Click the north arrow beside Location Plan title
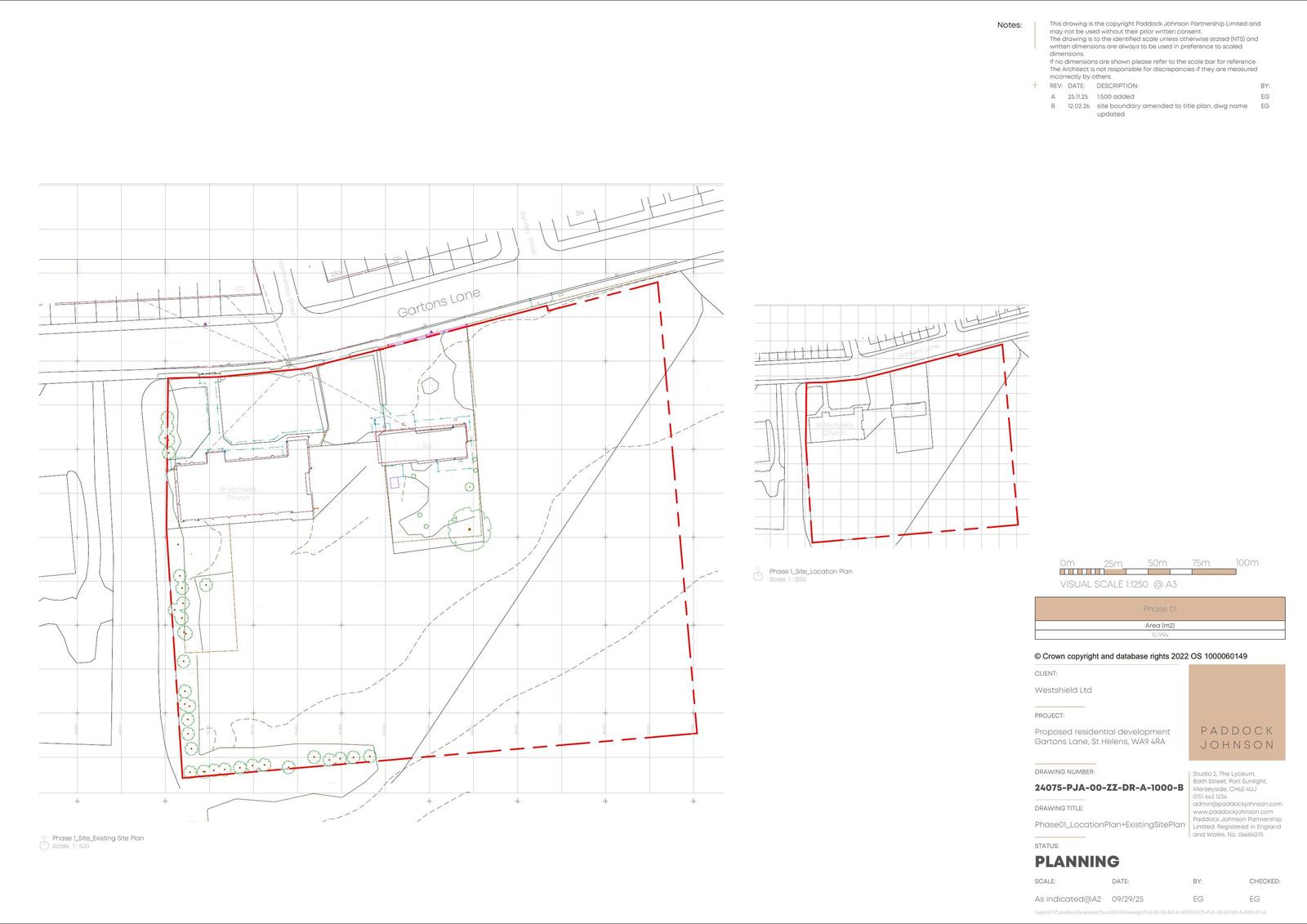 click(757, 575)
